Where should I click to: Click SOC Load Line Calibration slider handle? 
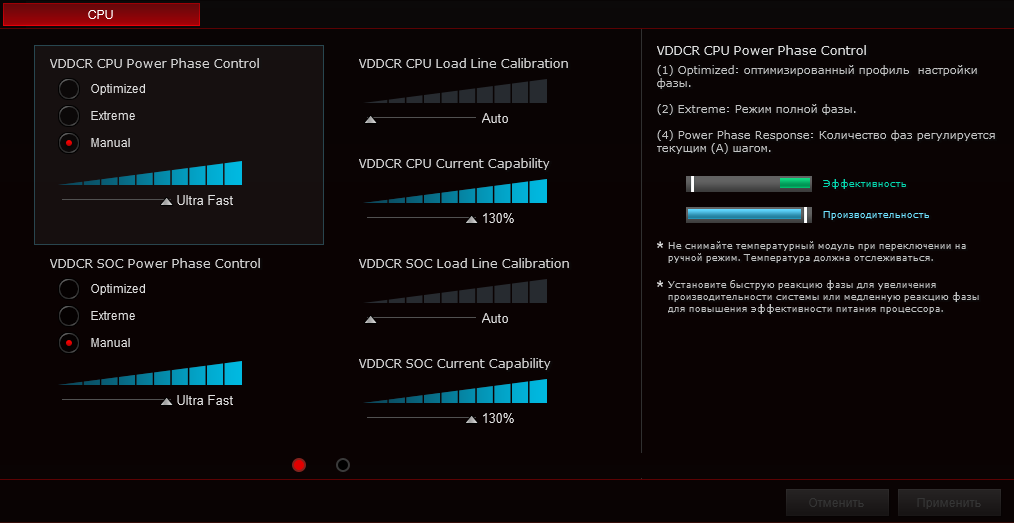click(x=371, y=319)
